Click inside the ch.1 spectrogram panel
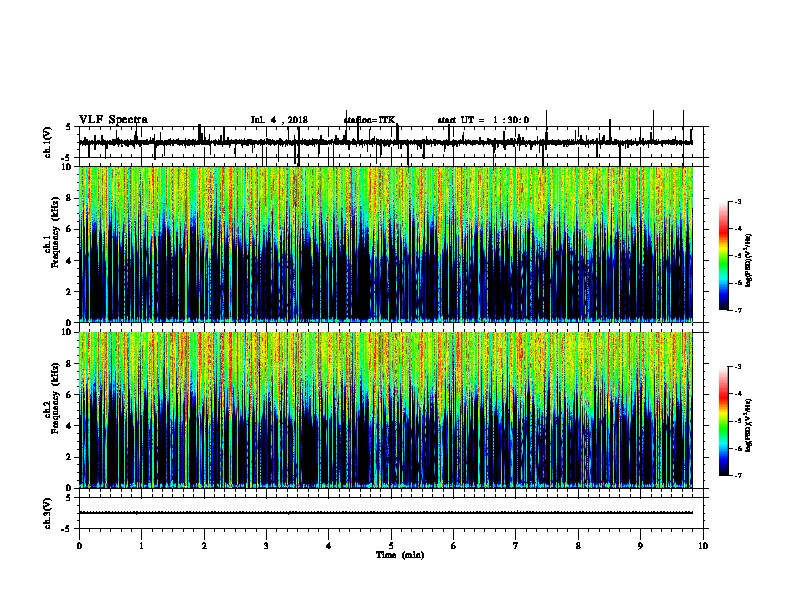The height and width of the screenshot is (612, 792). tap(386, 244)
